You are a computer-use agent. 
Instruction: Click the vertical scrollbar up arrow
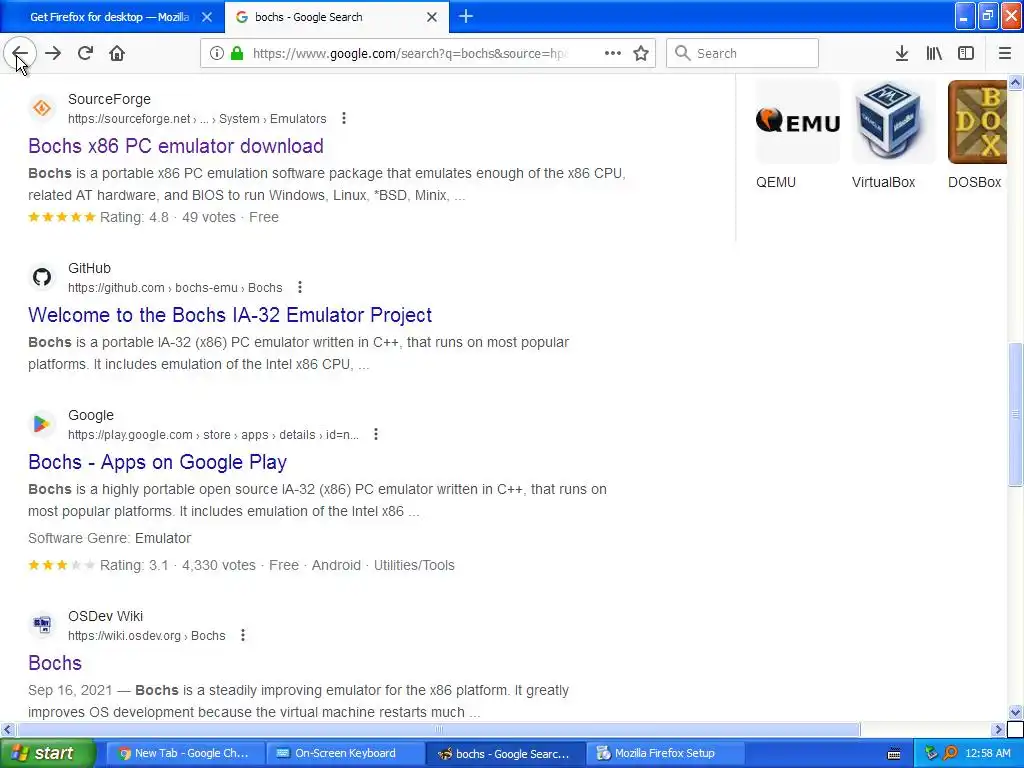(x=1016, y=82)
